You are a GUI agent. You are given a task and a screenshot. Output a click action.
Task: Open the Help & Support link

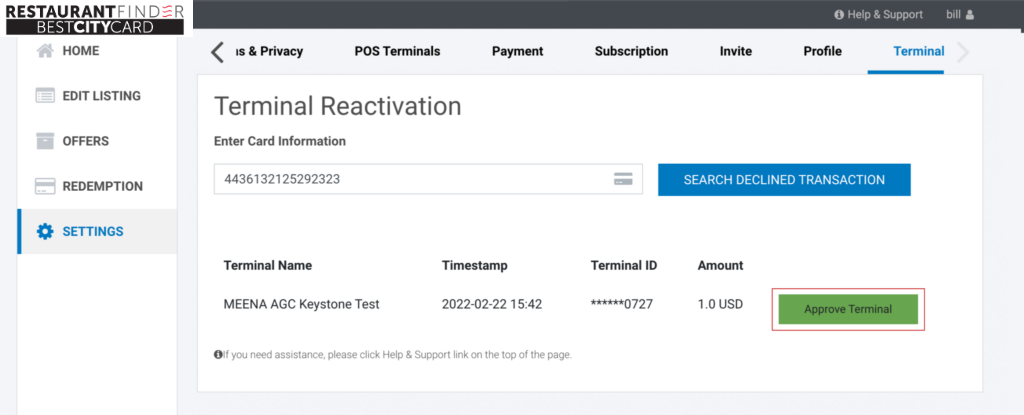884,15
